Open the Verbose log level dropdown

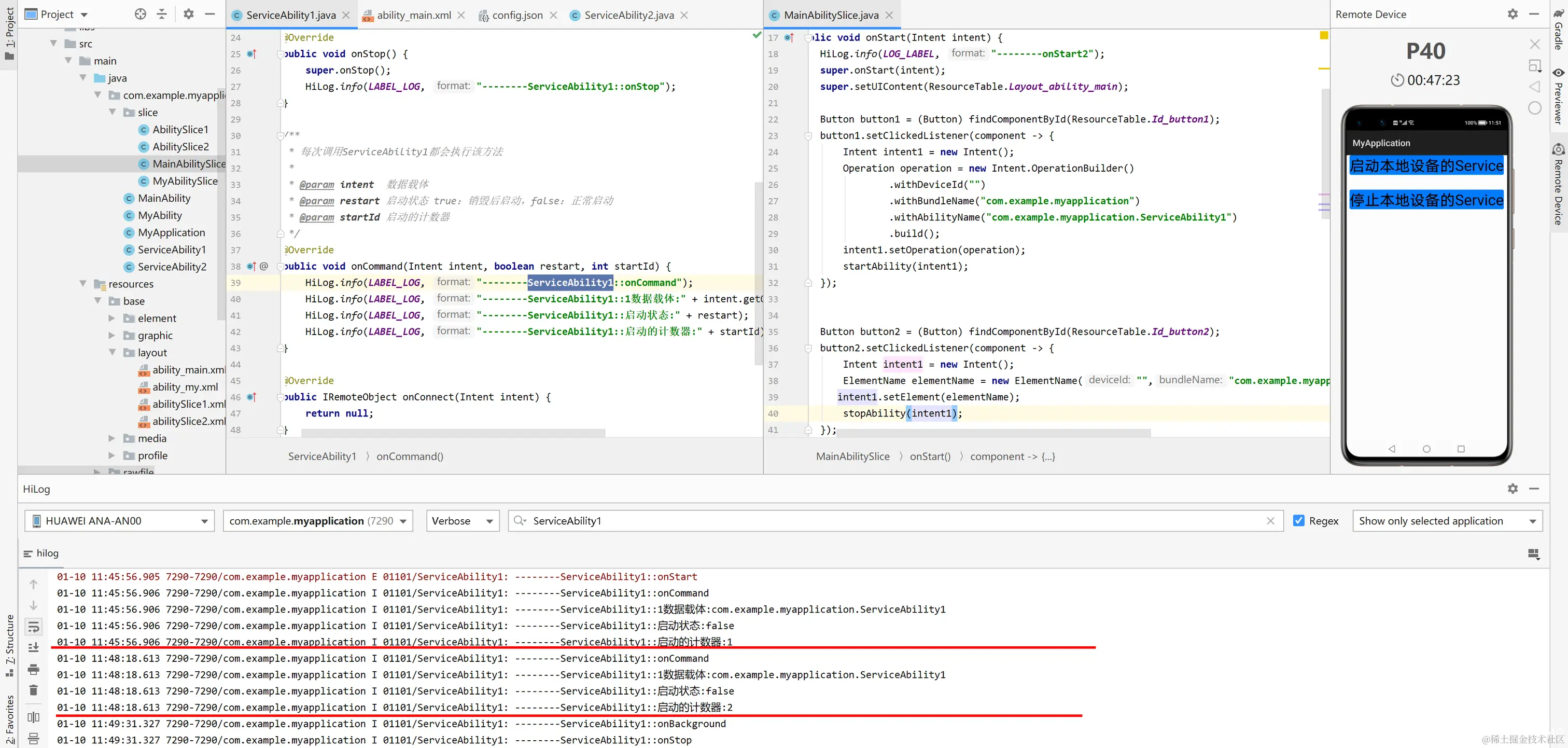click(463, 521)
